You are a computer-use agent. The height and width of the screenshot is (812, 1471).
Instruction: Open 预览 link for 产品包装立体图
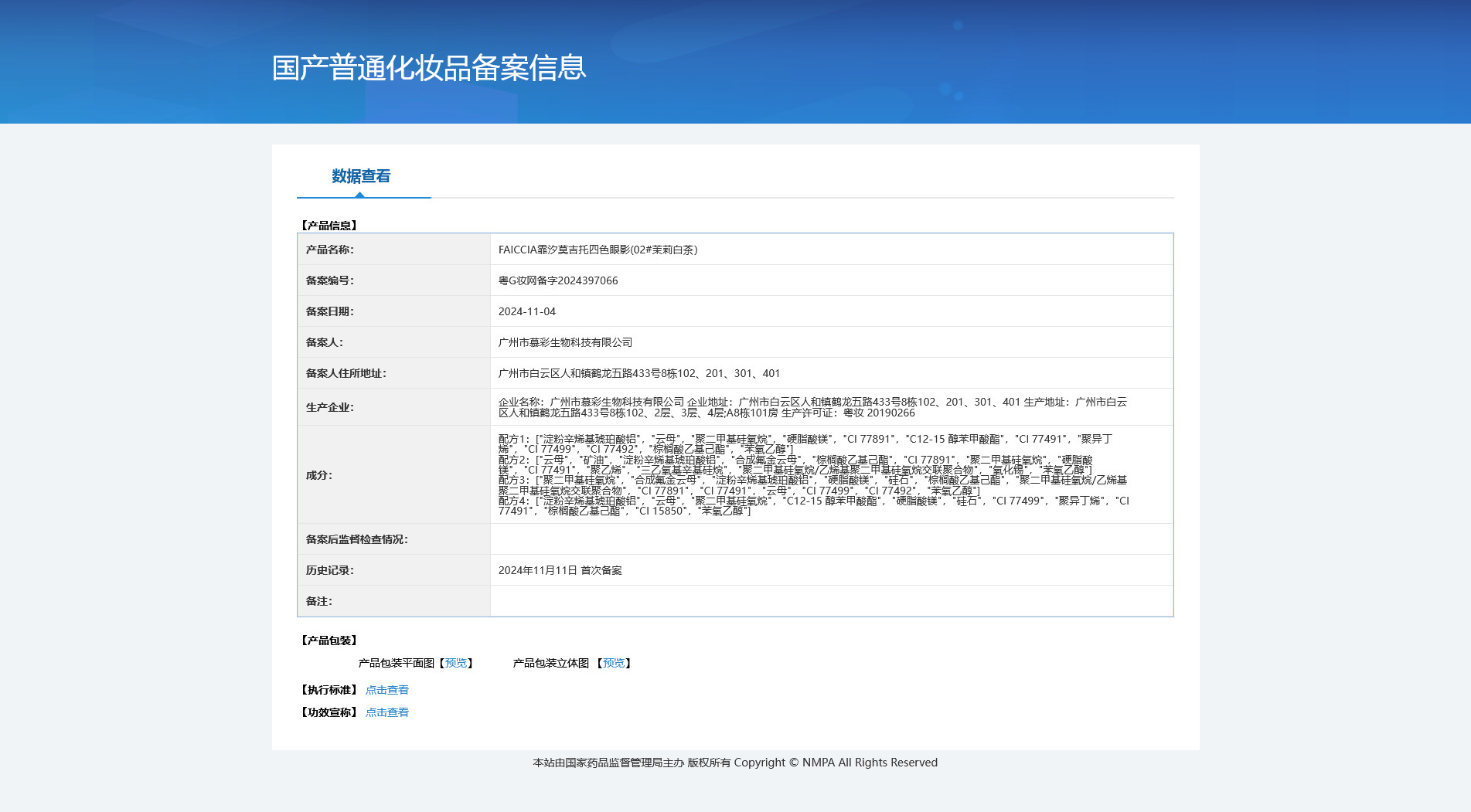(614, 663)
